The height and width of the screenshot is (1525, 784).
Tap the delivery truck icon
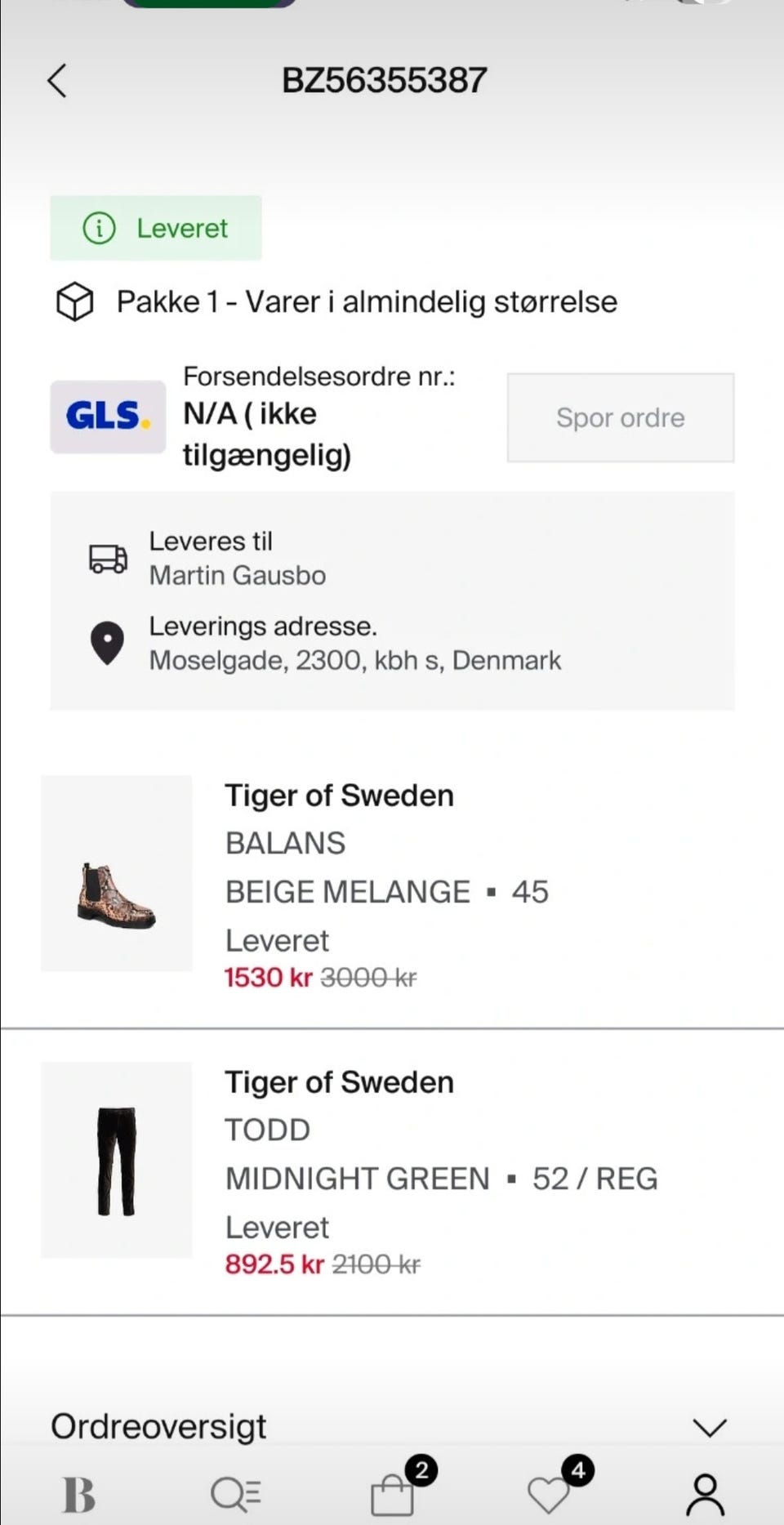(108, 559)
